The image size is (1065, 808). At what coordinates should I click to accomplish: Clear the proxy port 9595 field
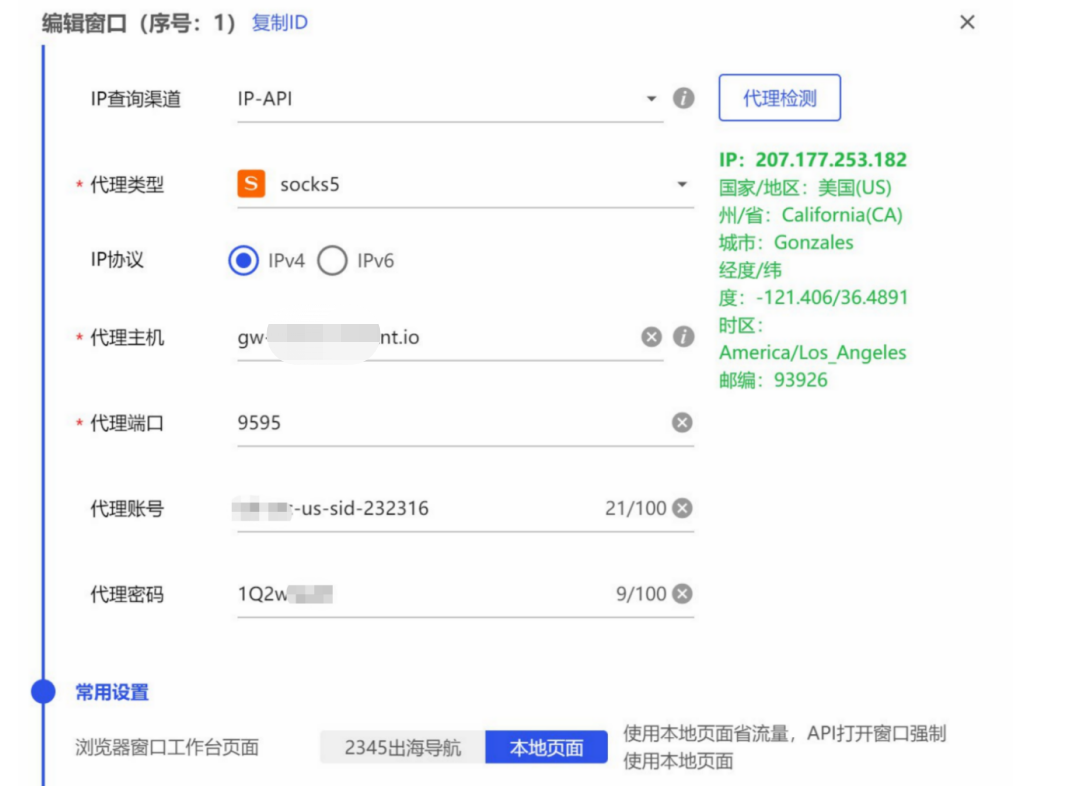click(682, 422)
